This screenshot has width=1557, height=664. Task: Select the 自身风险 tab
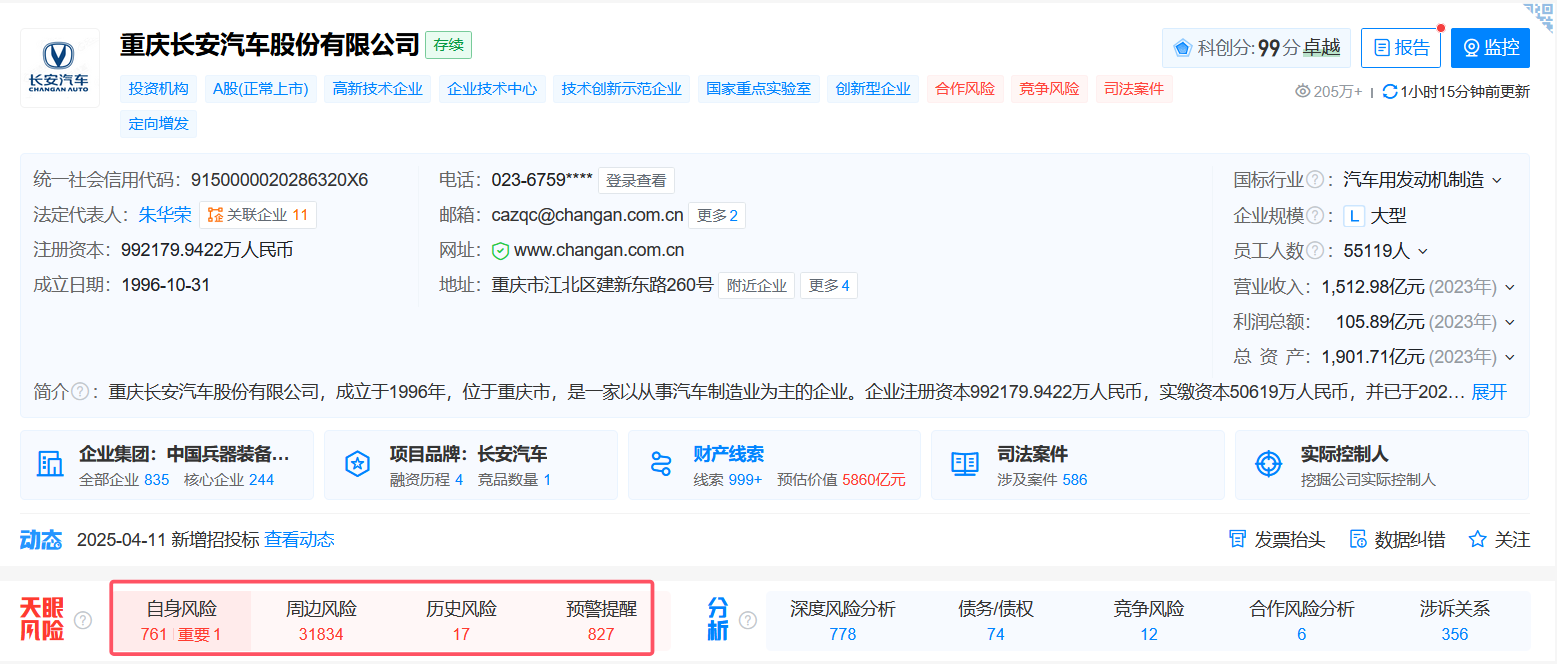click(x=181, y=620)
